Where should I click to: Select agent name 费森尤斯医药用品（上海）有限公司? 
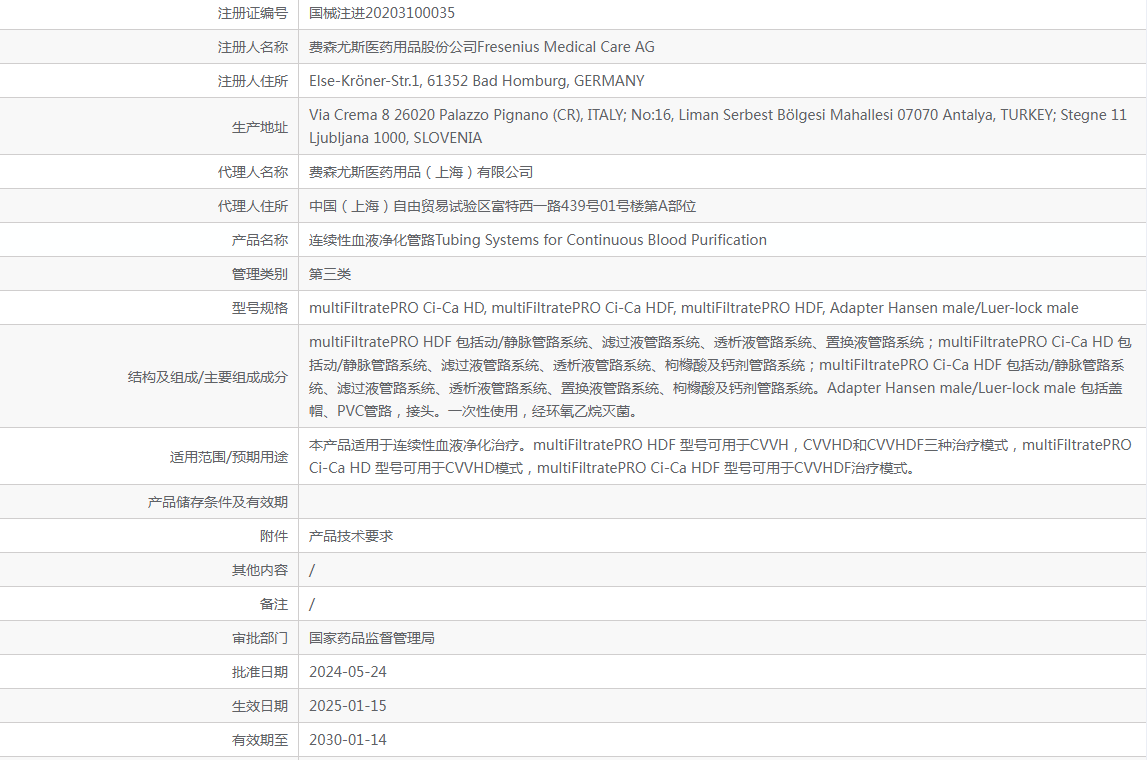tap(421, 173)
